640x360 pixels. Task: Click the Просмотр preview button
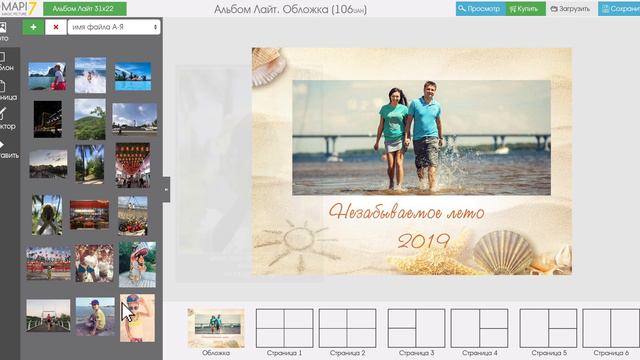480,9
